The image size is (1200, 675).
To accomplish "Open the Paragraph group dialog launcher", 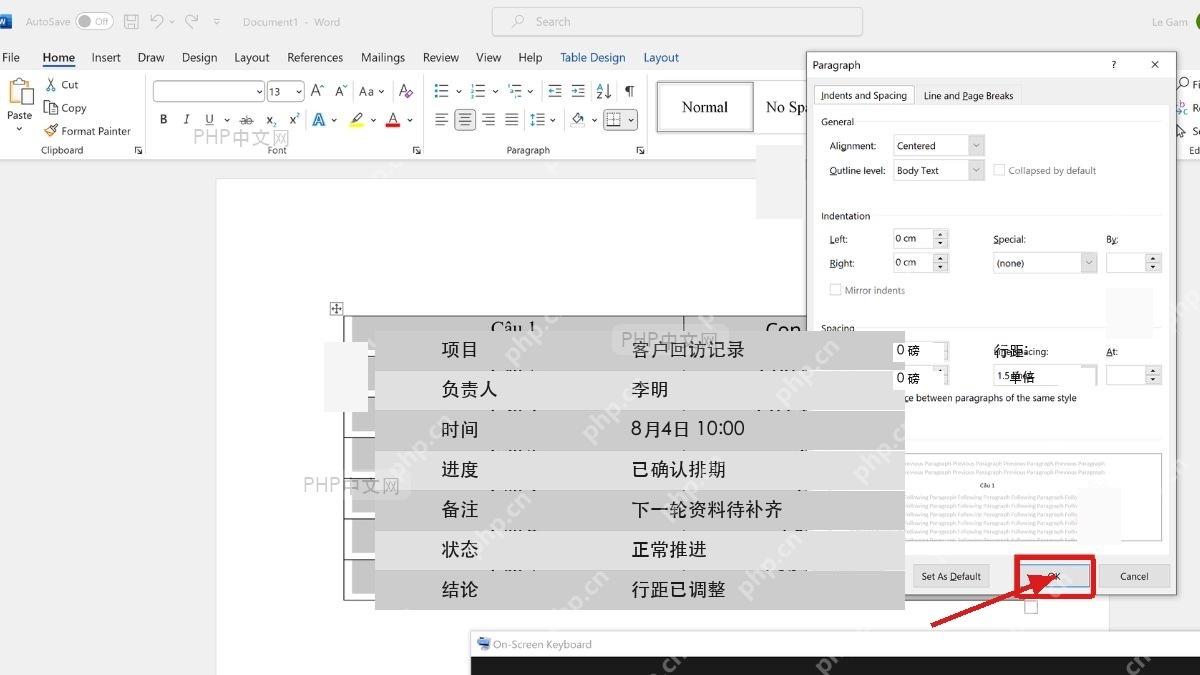I will click(640, 151).
